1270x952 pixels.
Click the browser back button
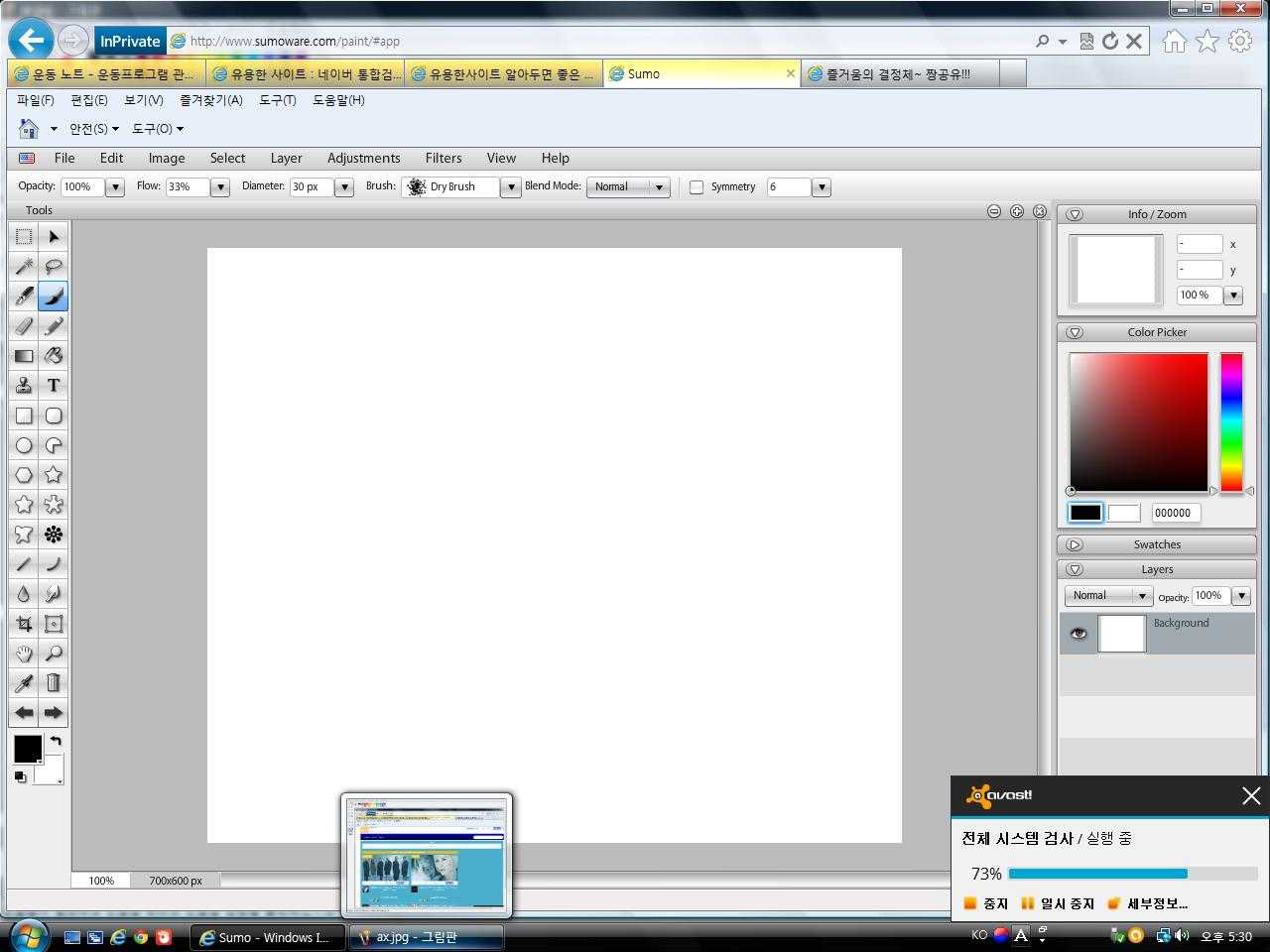pos(31,41)
